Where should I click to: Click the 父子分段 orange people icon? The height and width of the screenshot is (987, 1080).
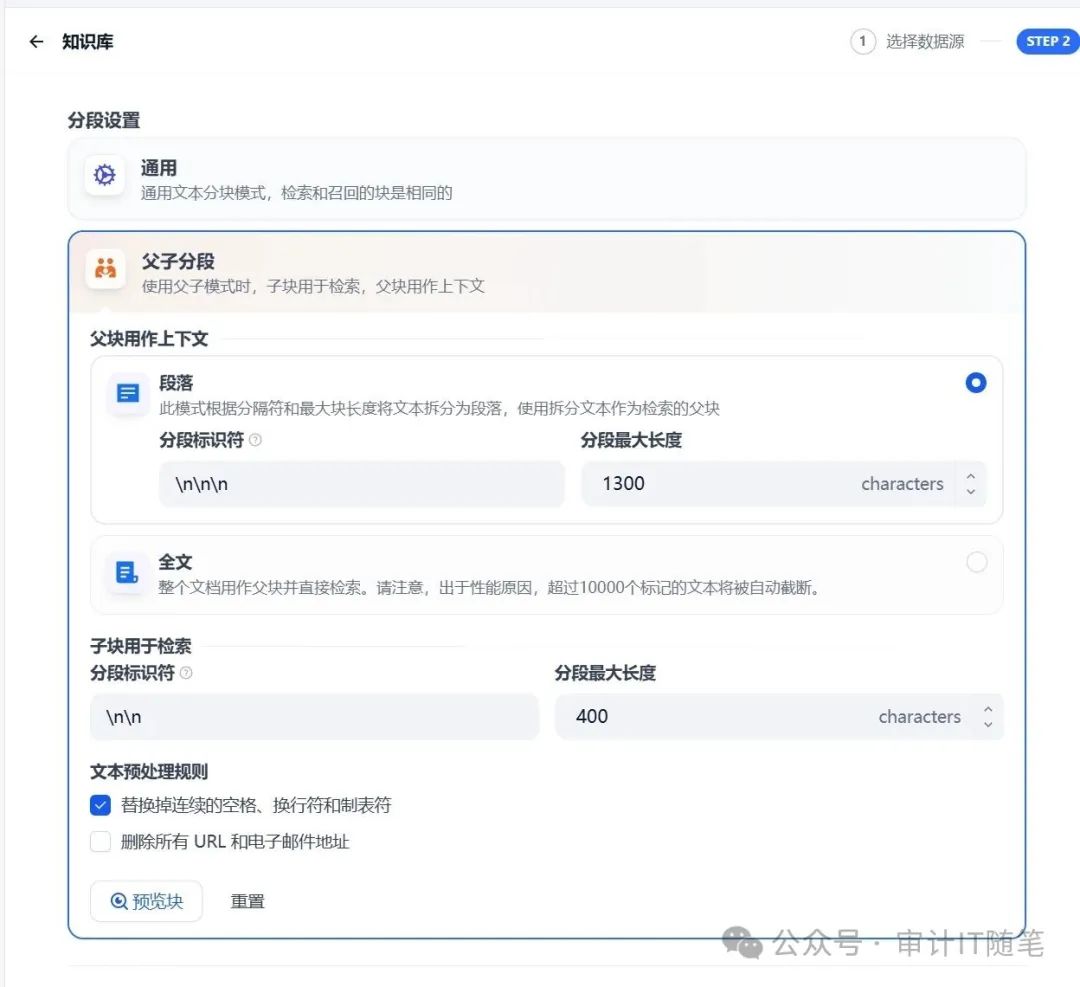pos(105,269)
